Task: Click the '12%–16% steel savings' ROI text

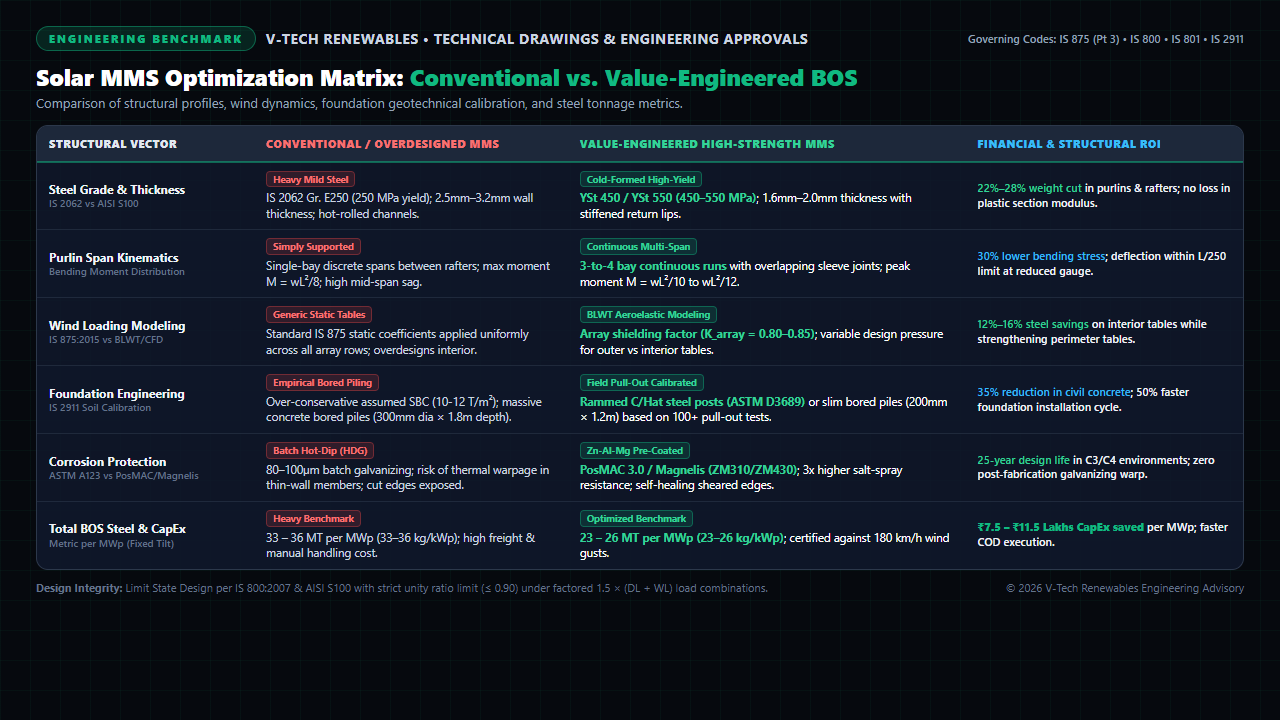Action: 1034,324
